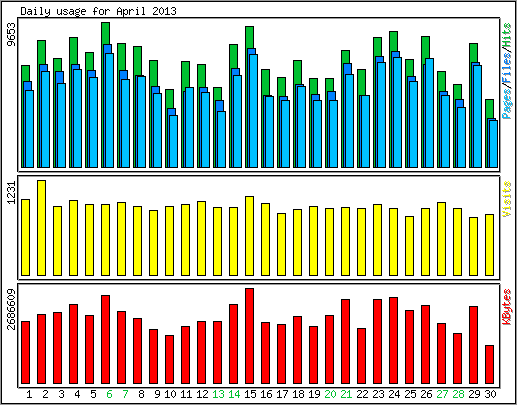
Task: Click the yellow Visits legend label
Action: (x=507, y=199)
